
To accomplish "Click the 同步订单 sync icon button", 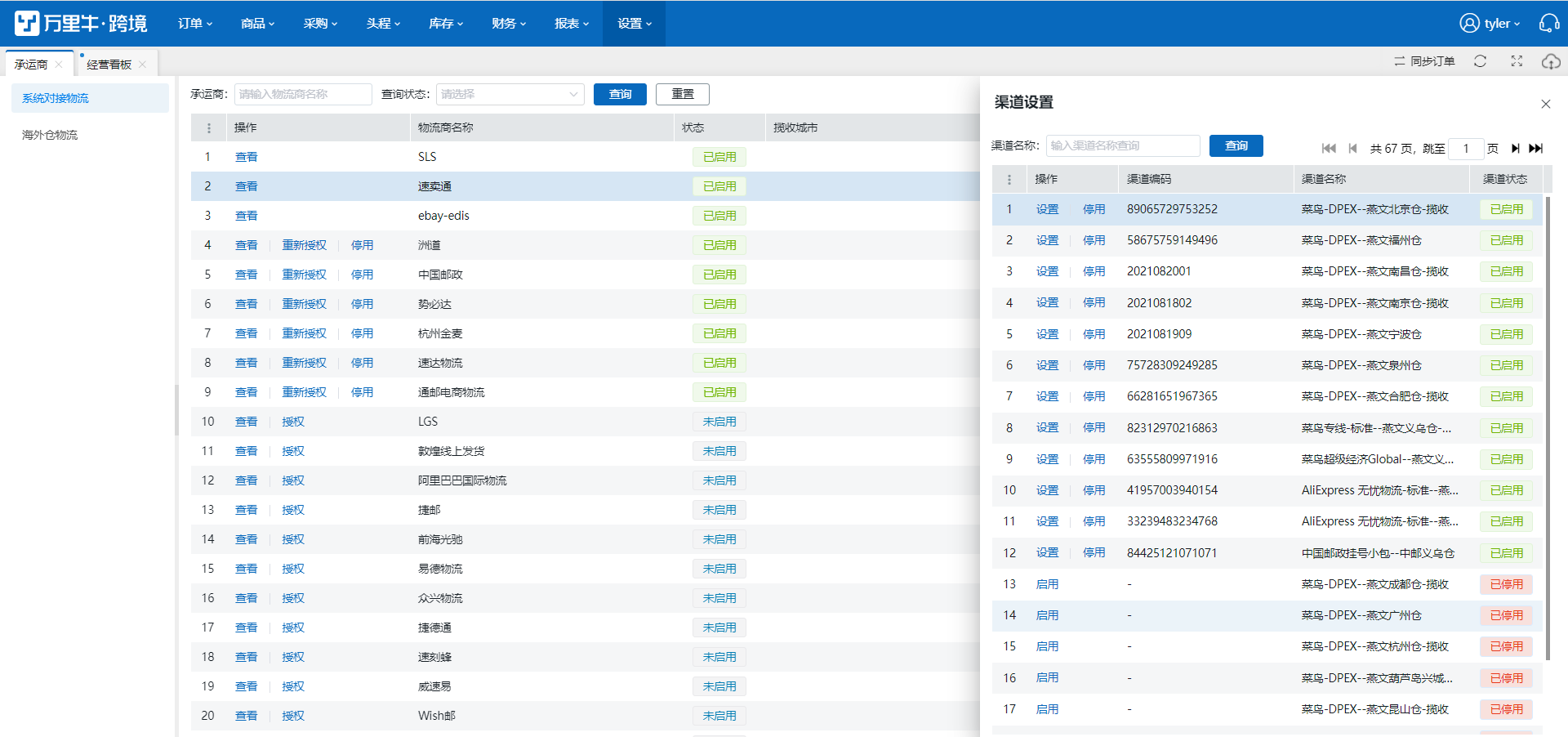I will (x=1424, y=61).
